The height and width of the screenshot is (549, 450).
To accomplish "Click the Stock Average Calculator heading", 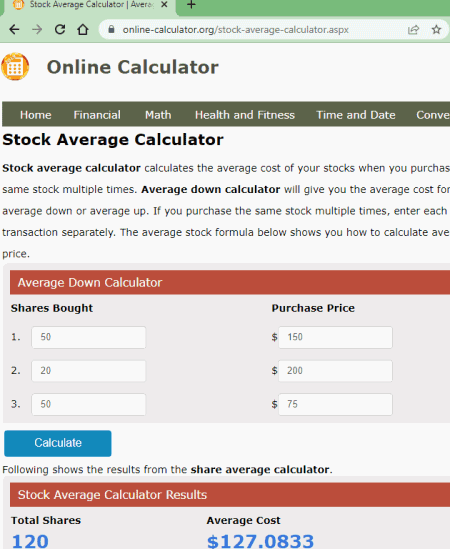I will pyautogui.click(x=113, y=140).
